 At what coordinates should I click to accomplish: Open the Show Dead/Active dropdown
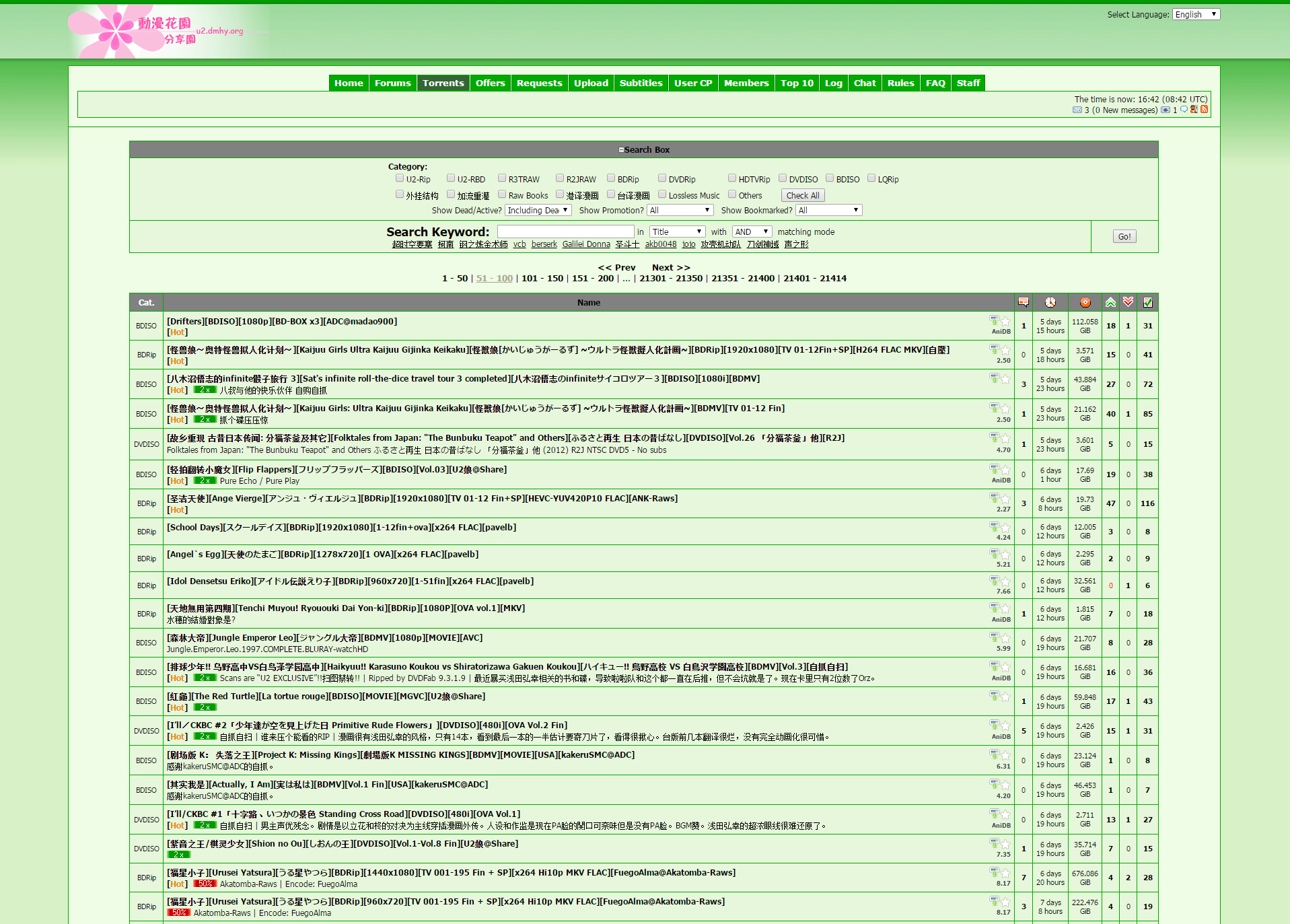(x=538, y=211)
